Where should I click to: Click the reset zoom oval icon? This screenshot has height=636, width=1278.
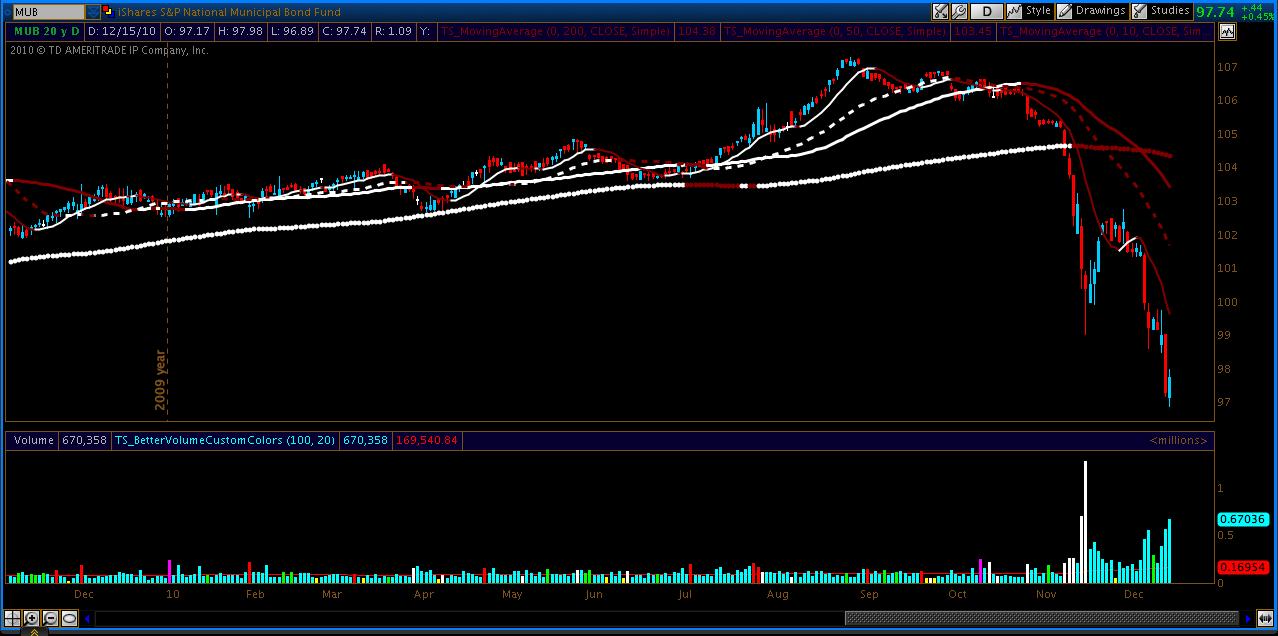[x=69, y=618]
